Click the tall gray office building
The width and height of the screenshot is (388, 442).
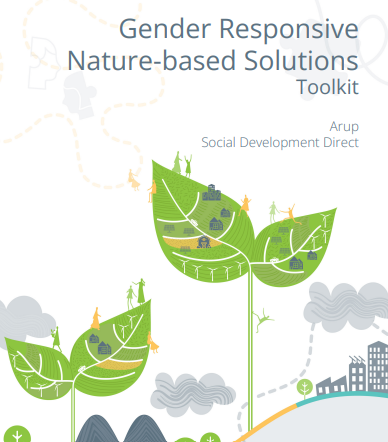coord(378,366)
